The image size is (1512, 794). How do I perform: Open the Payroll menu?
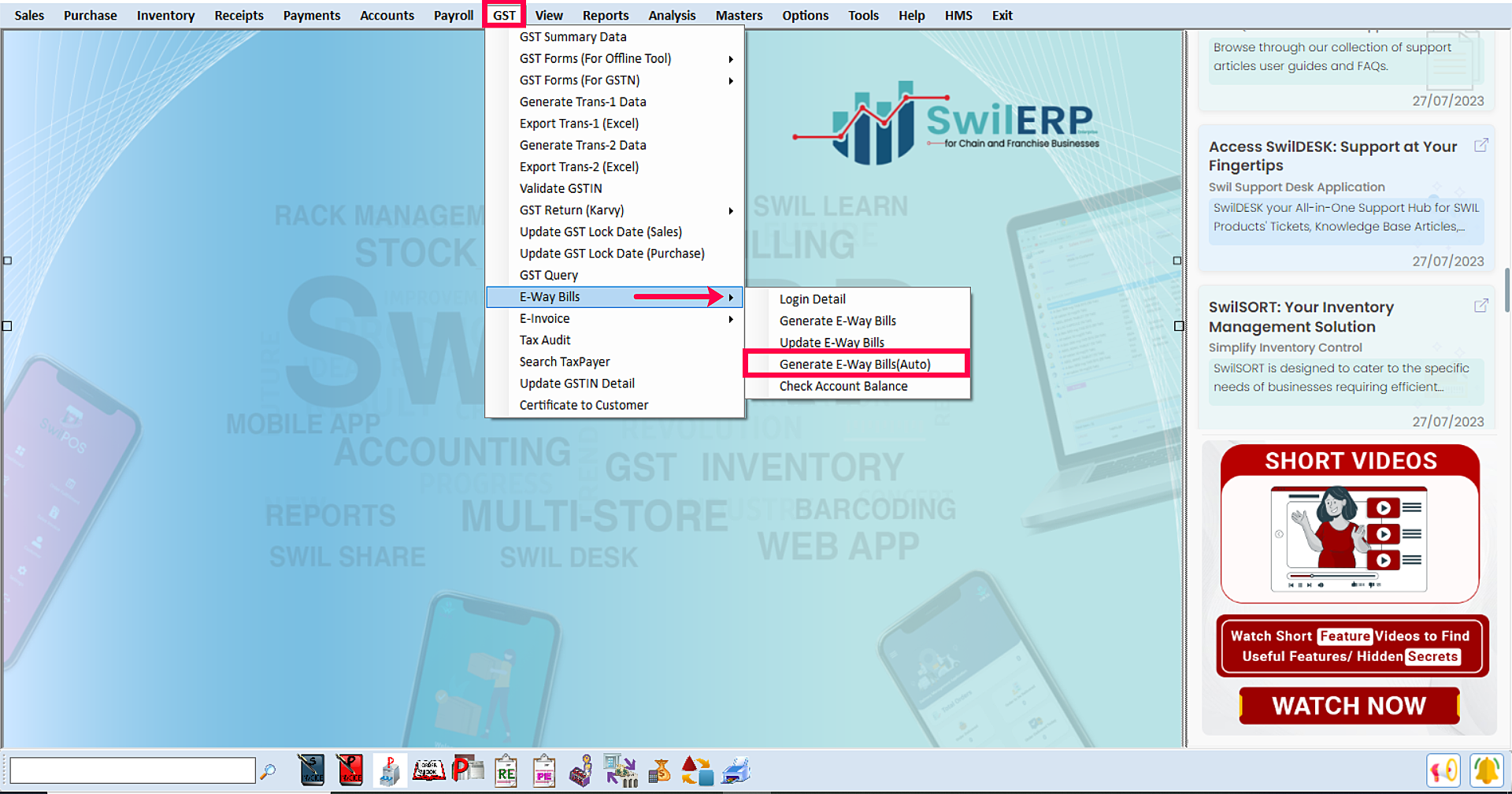(x=454, y=15)
